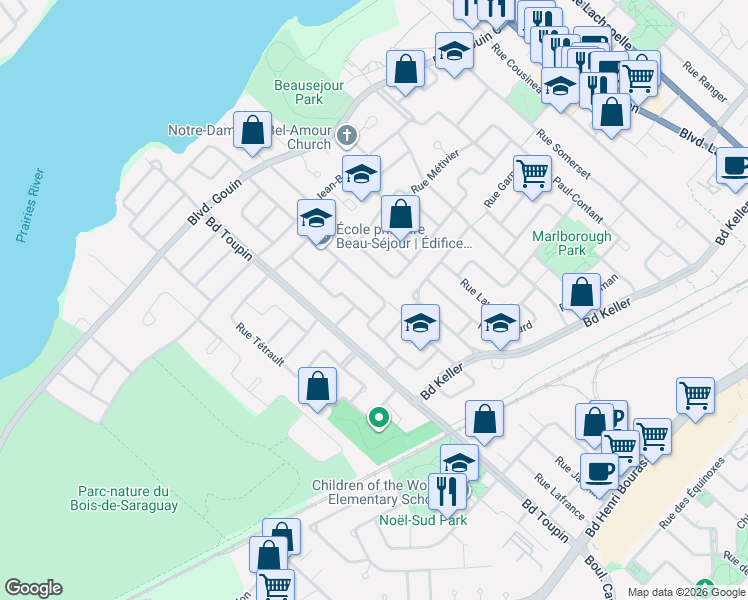This screenshot has height=600, width=748.
Task: Open shopping bag marker south of Marlborough Park
Action: (581, 295)
